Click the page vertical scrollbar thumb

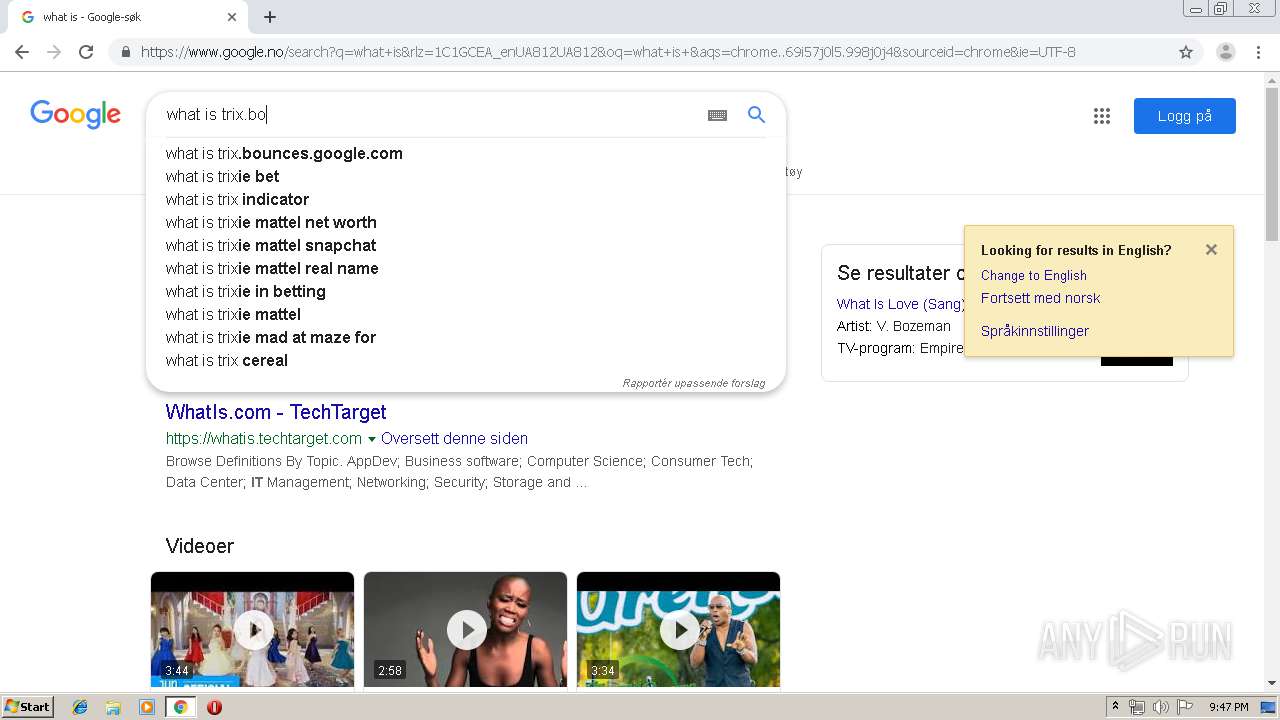(x=1272, y=165)
